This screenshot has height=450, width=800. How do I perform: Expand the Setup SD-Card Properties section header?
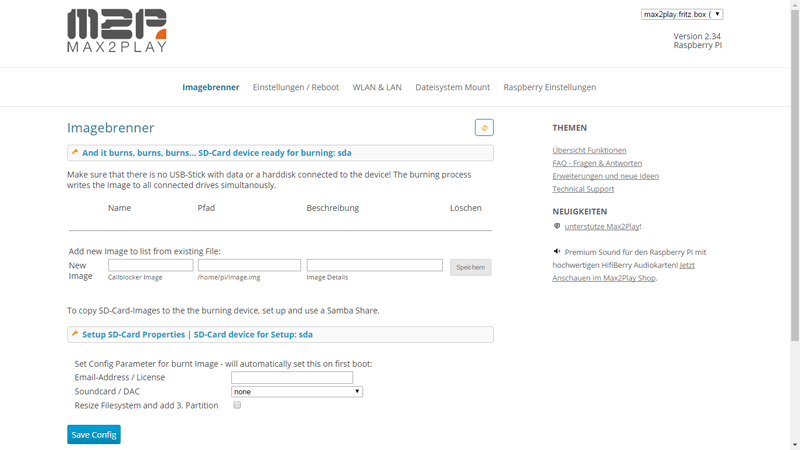click(x=280, y=335)
